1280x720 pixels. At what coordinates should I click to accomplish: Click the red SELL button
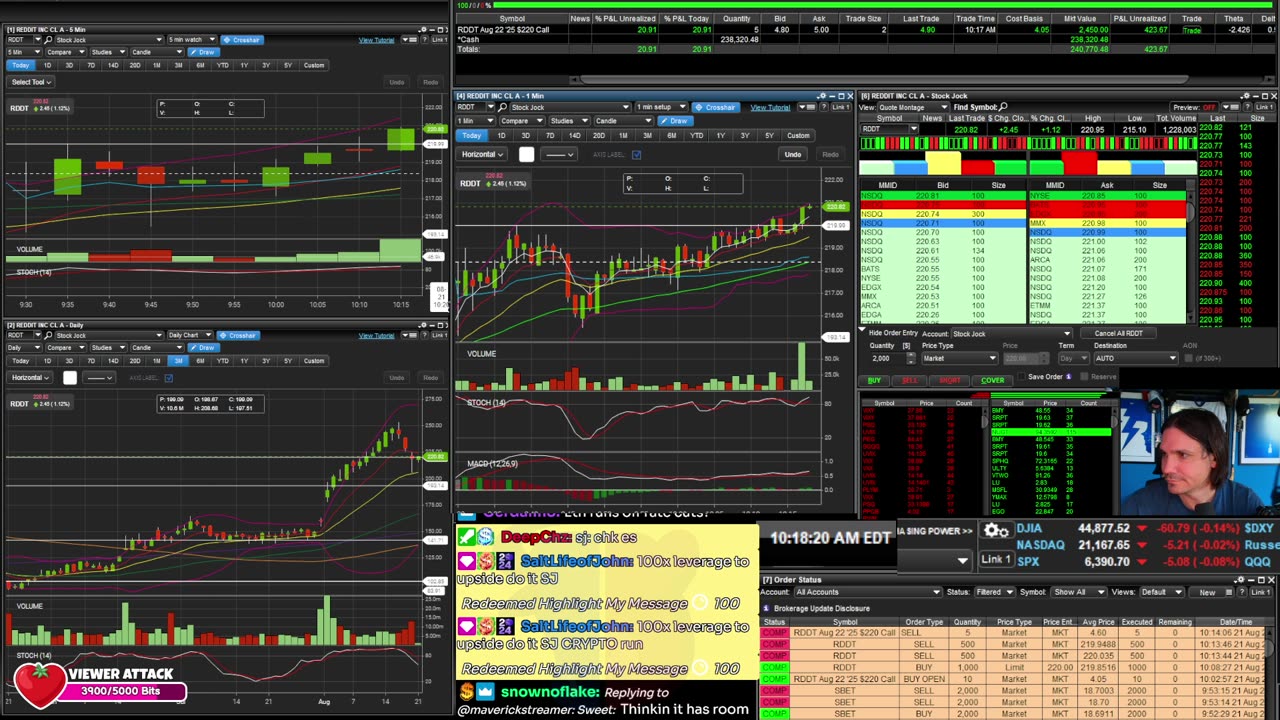[x=909, y=380]
